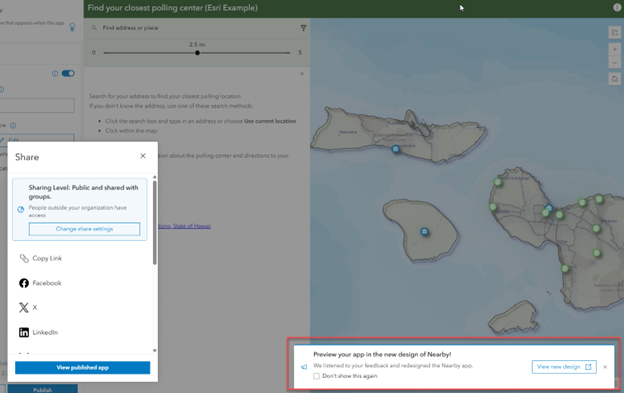The height and width of the screenshot is (393, 624).
Task: Dismiss the Nearby preview banner
Action: (605, 367)
